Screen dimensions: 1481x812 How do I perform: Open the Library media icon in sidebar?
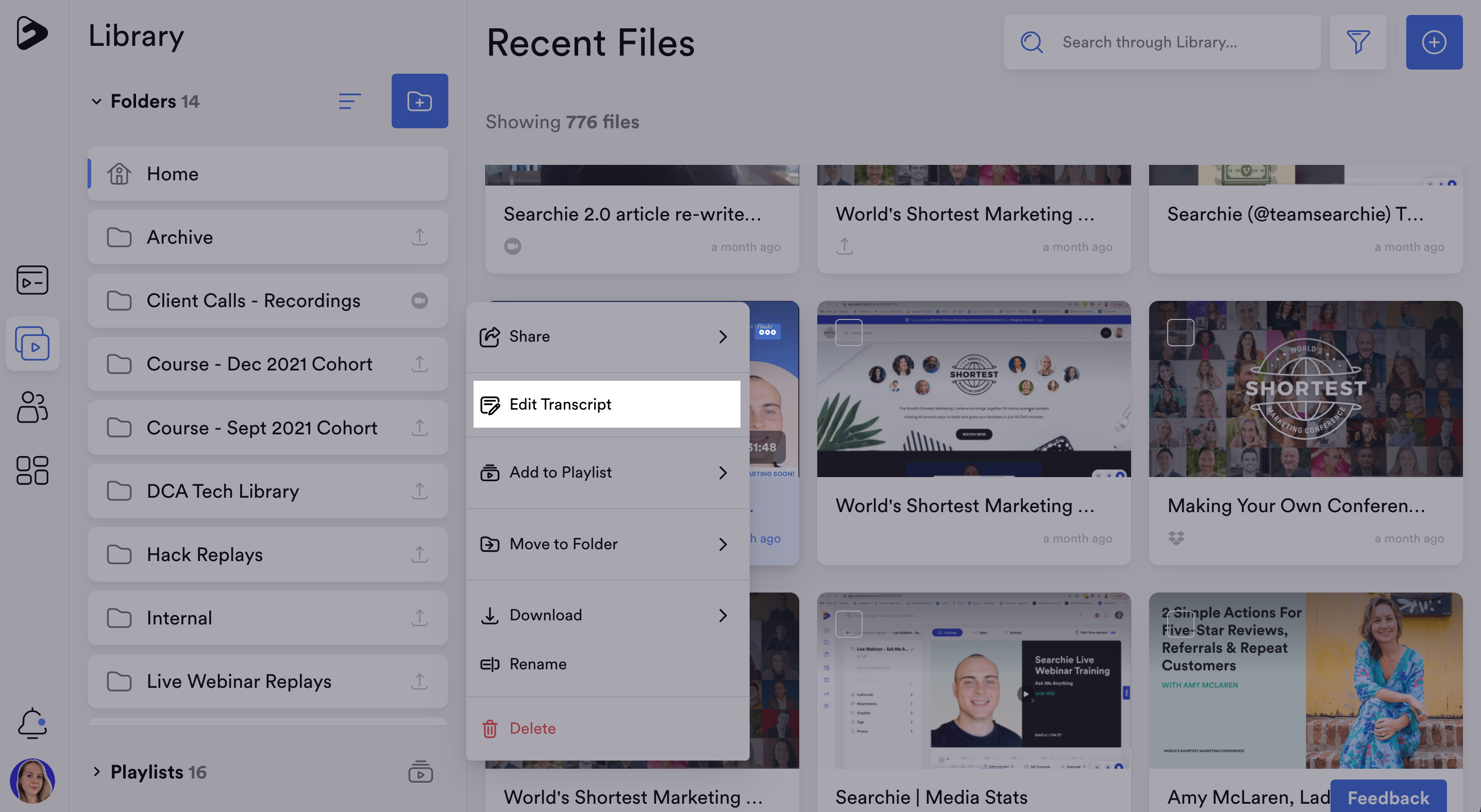(32, 344)
